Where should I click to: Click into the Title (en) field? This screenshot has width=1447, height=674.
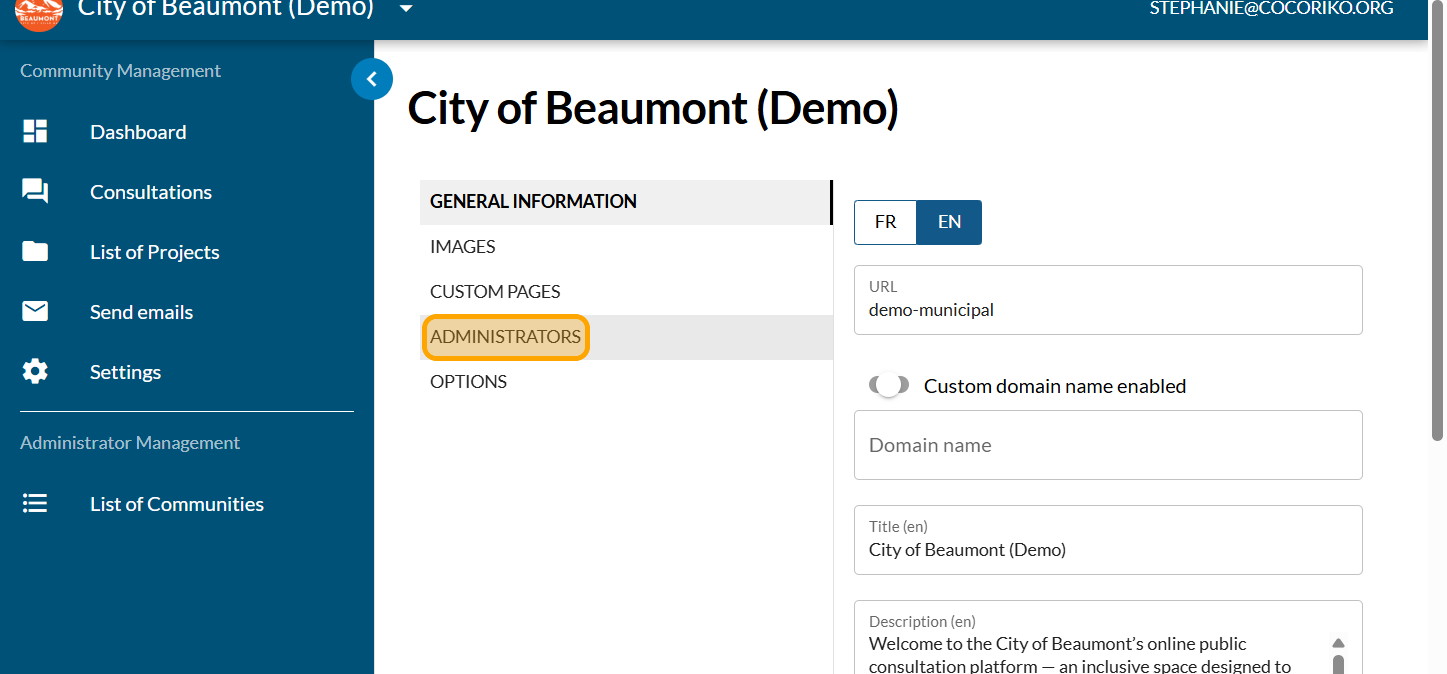click(1107, 549)
